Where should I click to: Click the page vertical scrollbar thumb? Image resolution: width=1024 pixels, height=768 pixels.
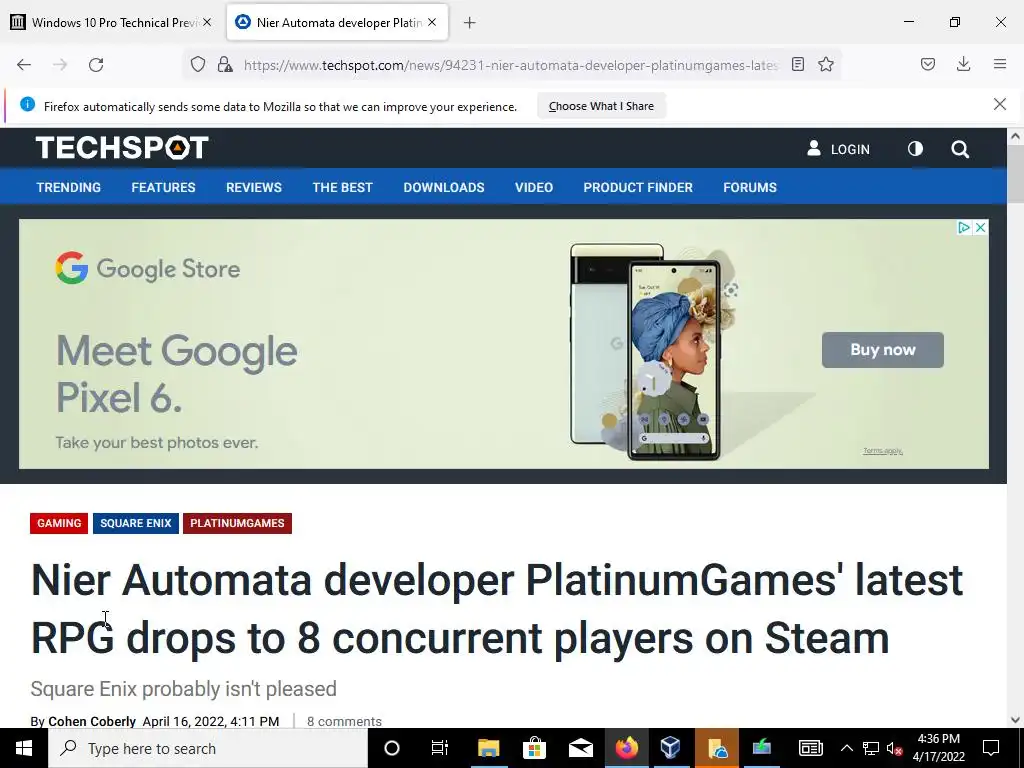(x=1016, y=174)
